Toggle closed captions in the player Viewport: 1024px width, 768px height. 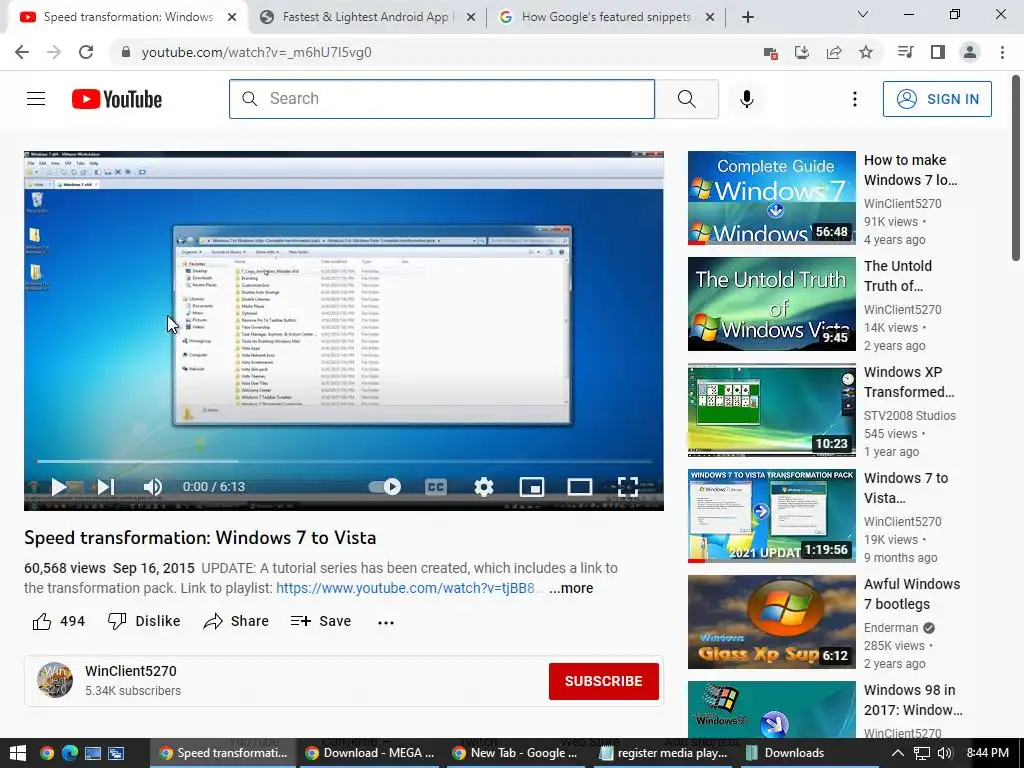click(436, 487)
